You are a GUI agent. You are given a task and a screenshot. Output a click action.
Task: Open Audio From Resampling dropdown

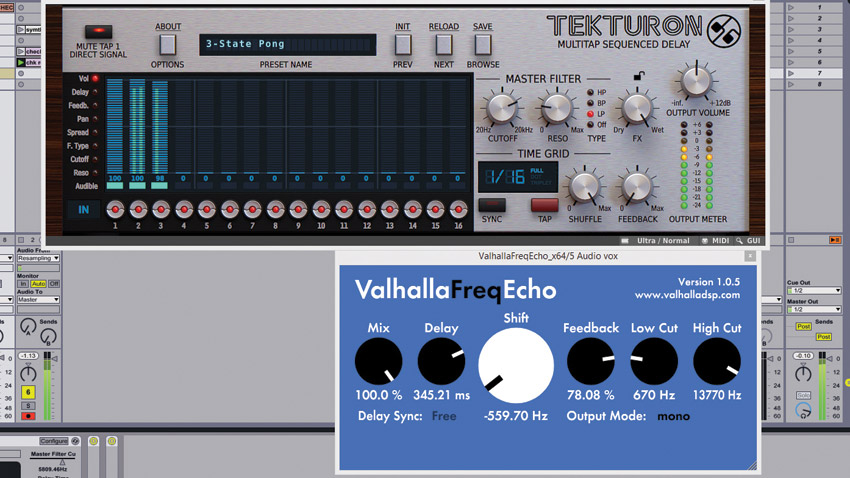38,259
